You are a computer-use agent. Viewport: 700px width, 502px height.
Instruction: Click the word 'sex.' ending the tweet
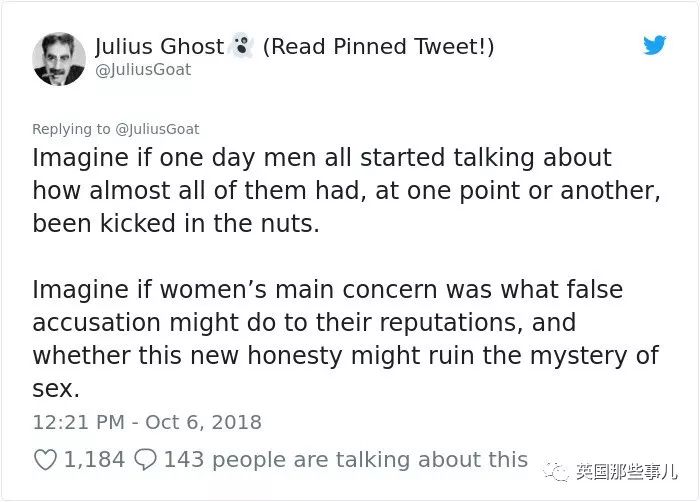[x=56, y=389]
